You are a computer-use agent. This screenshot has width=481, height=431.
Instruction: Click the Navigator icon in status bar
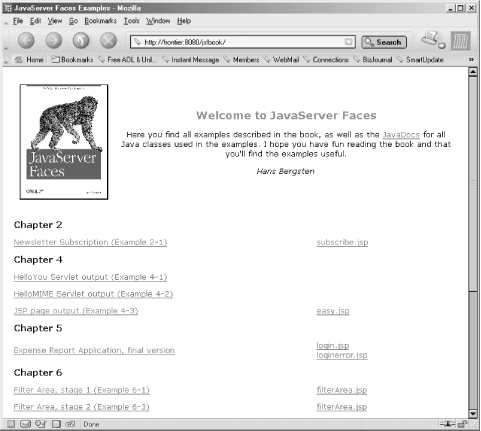coord(11,424)
